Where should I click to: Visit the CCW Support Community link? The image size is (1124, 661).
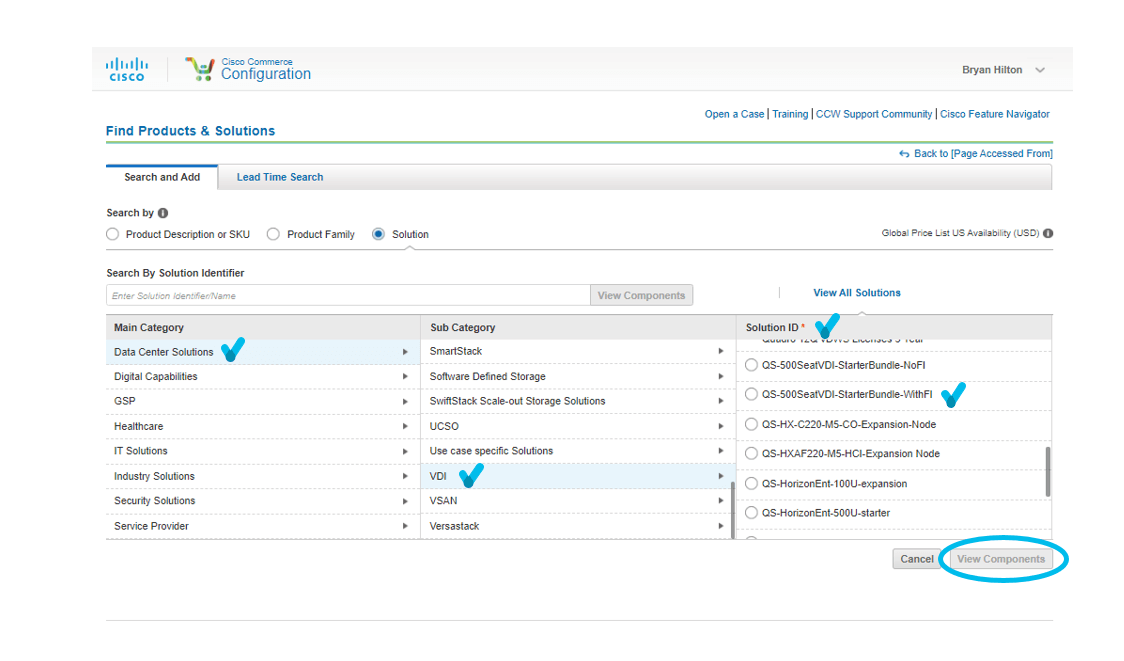click(874, 114)
